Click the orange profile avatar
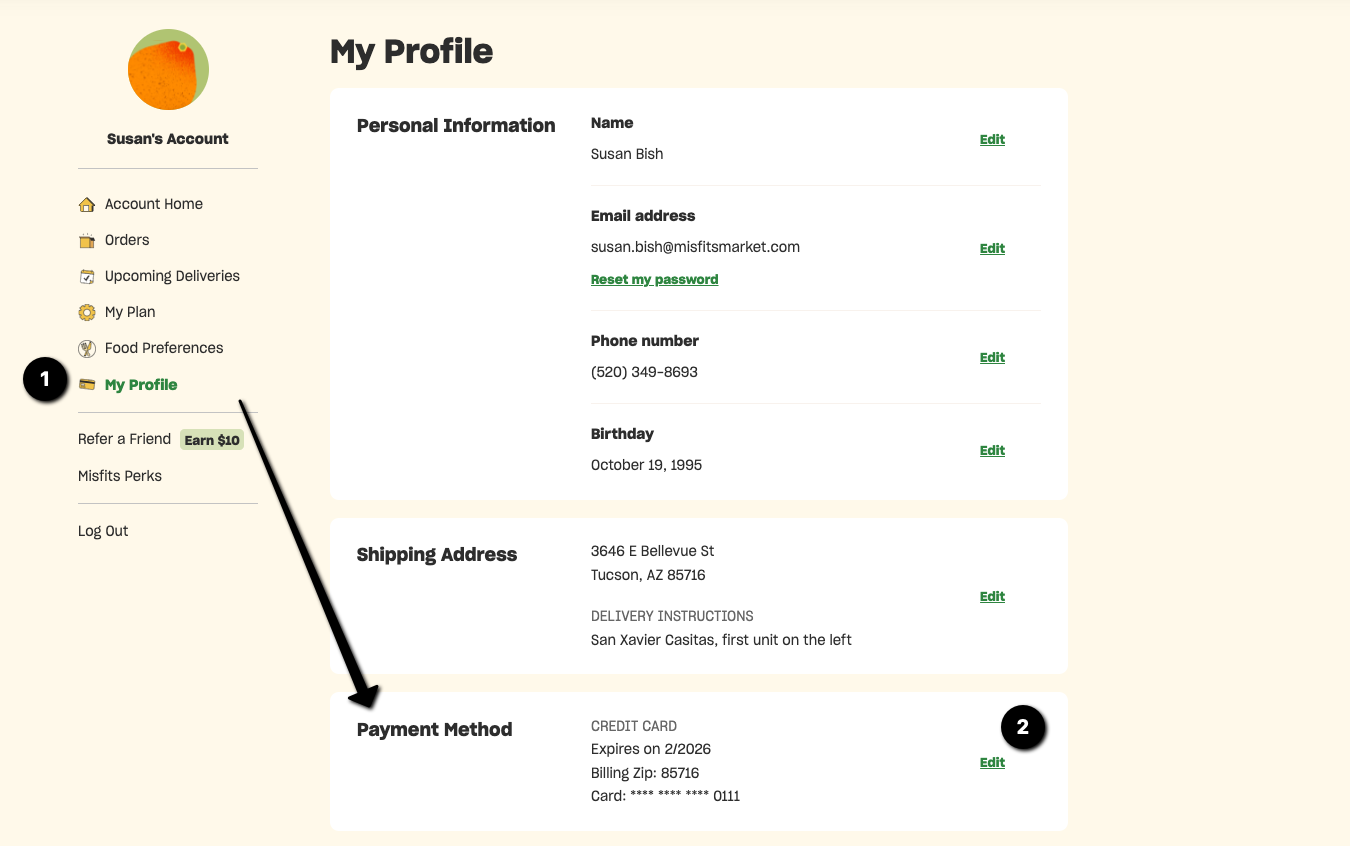The height and width of the screenshot is (846, 1350). (168, 70)
